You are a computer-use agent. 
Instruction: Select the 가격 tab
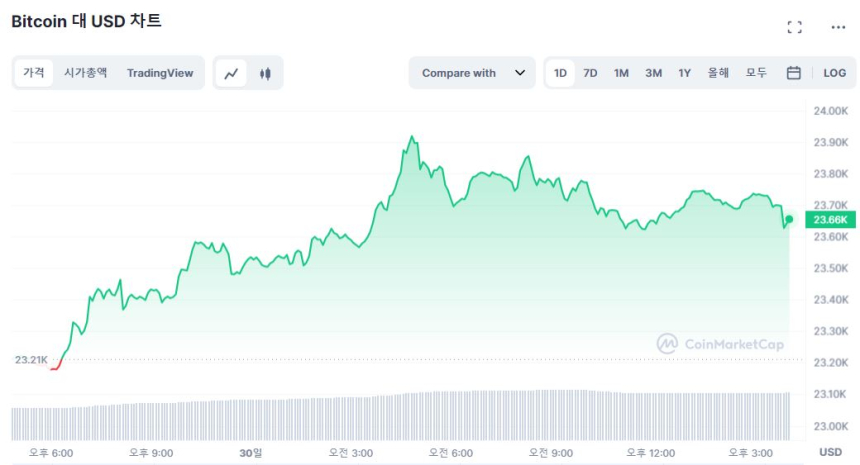click(34, 73)
